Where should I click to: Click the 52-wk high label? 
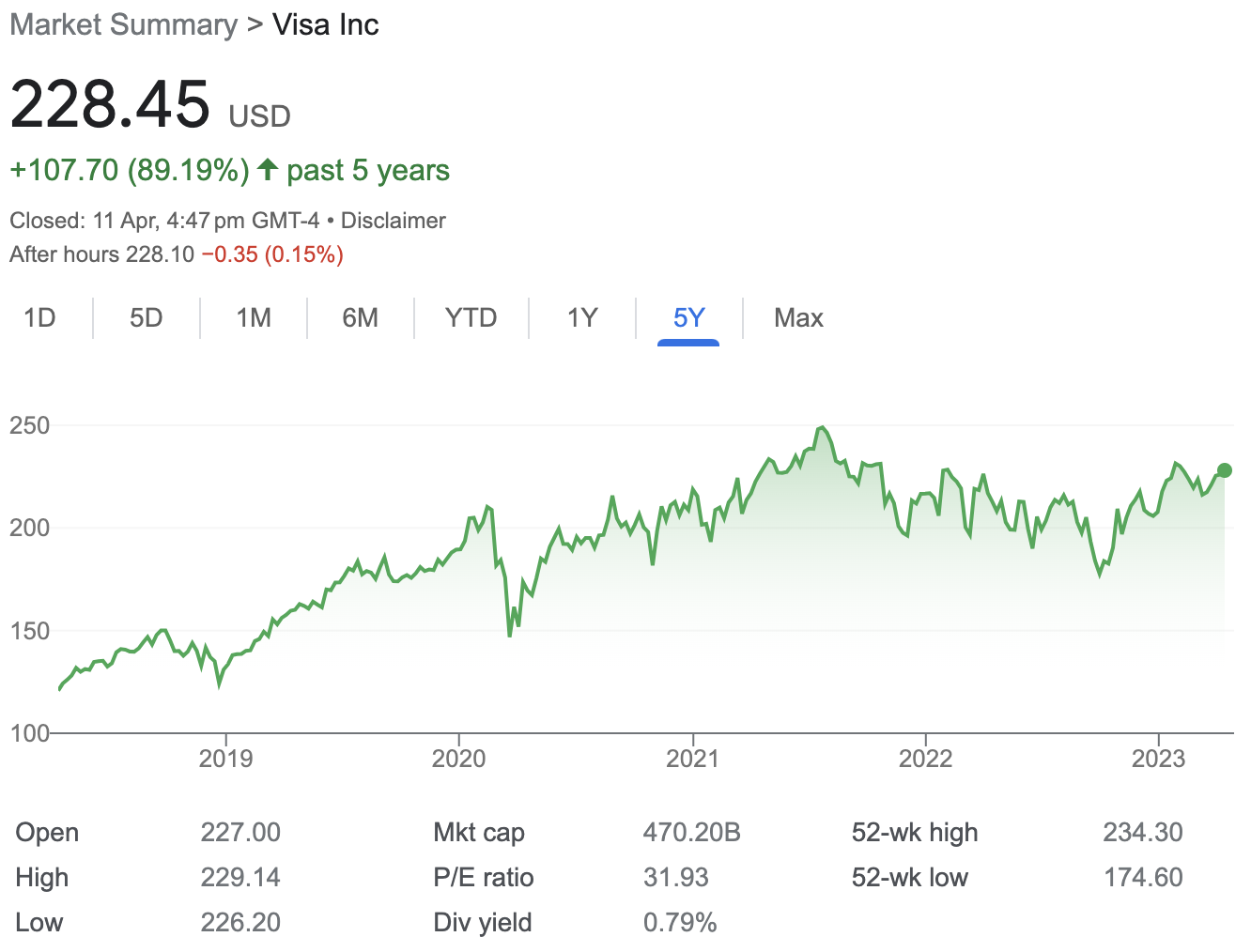(914, 833)
